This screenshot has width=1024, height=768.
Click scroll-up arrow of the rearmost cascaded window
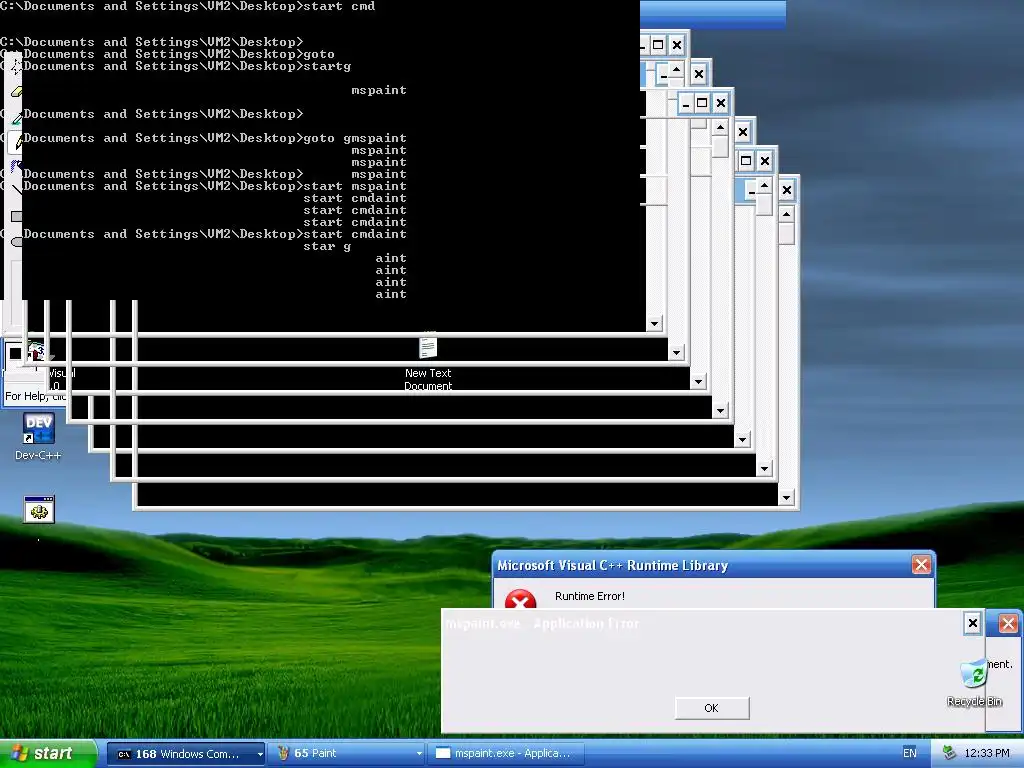coord(786,214)
